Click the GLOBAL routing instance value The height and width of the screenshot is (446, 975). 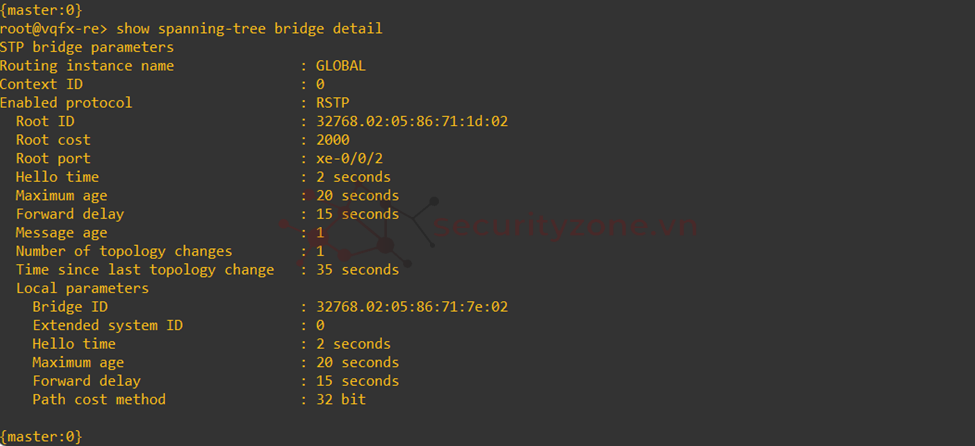tap(341, 66)
